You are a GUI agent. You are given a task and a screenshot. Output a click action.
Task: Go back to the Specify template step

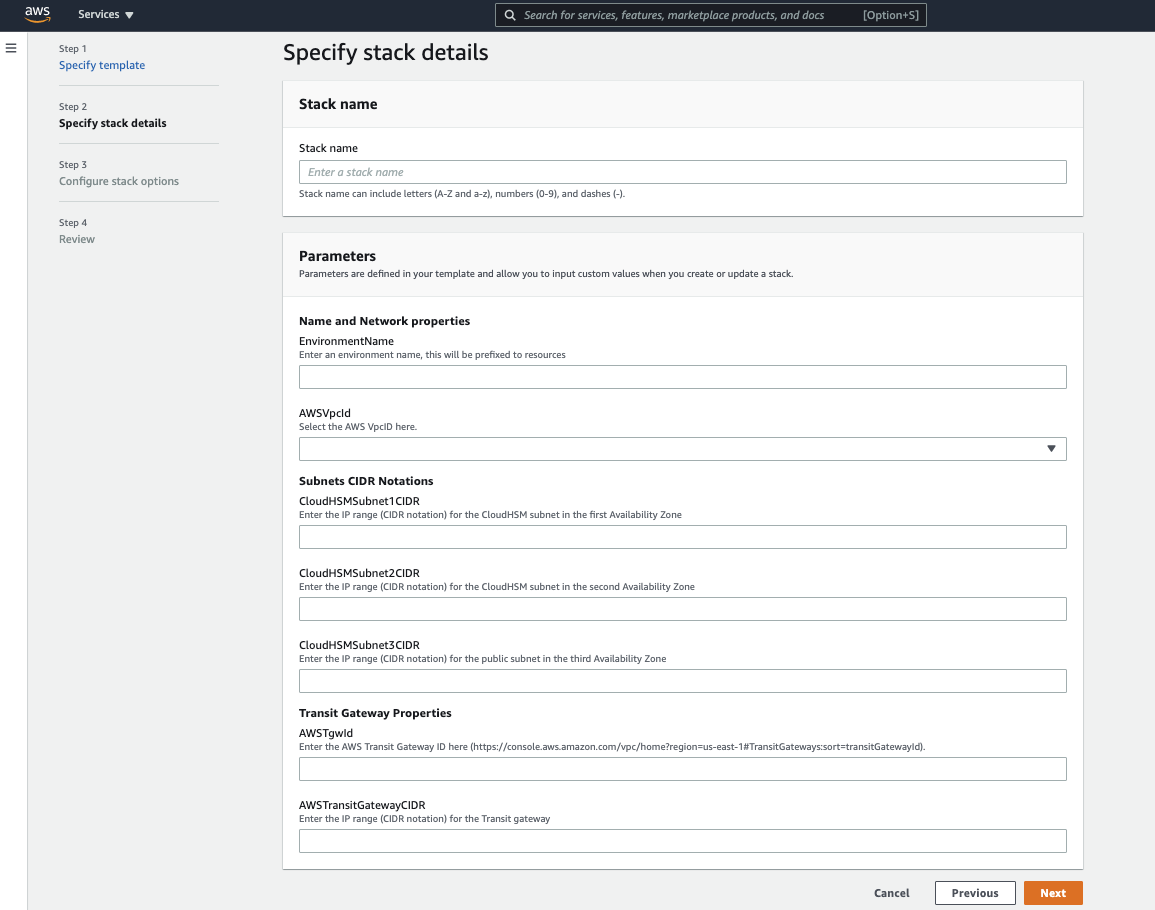coord(101,64)
